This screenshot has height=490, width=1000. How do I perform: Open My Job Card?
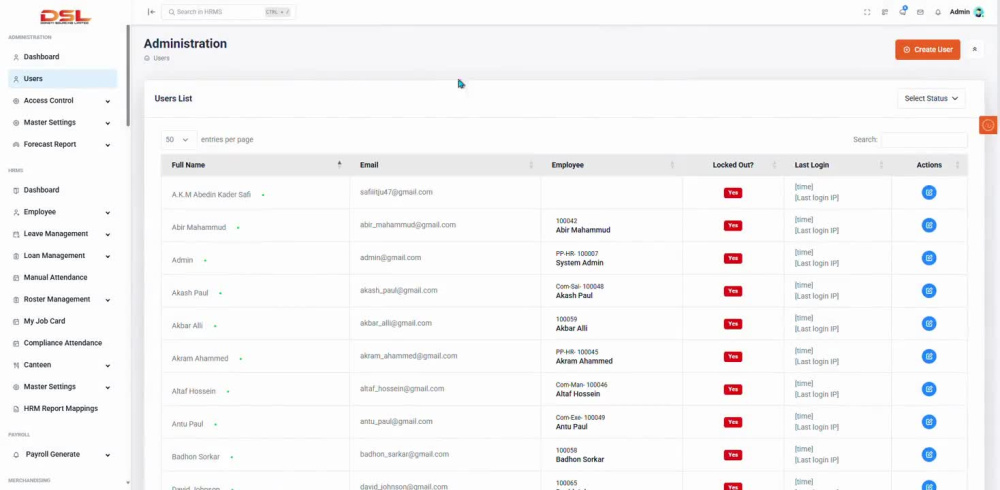(x=62, y=321)
